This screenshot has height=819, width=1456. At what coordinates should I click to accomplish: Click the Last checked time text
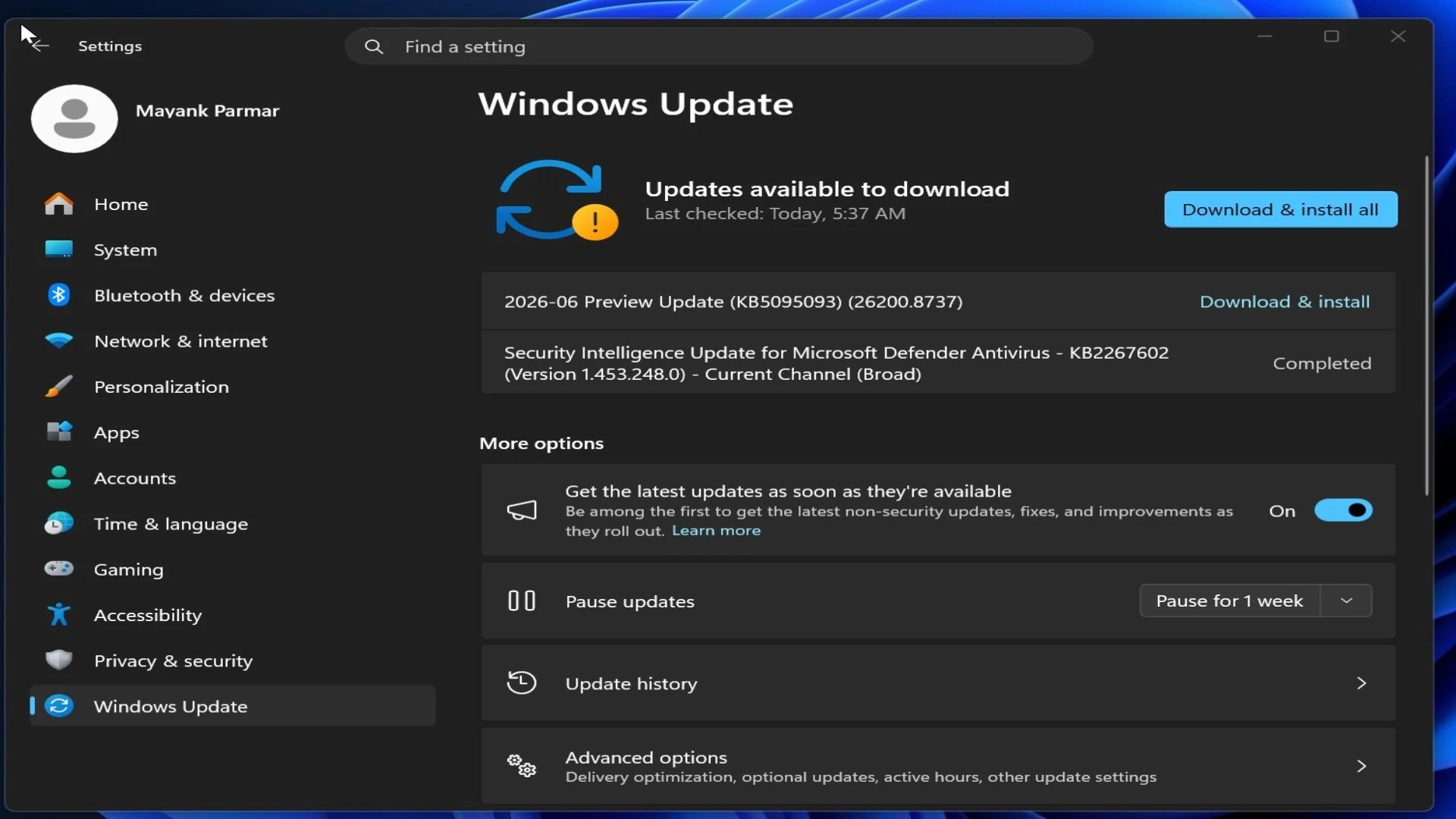coord(775,213)
